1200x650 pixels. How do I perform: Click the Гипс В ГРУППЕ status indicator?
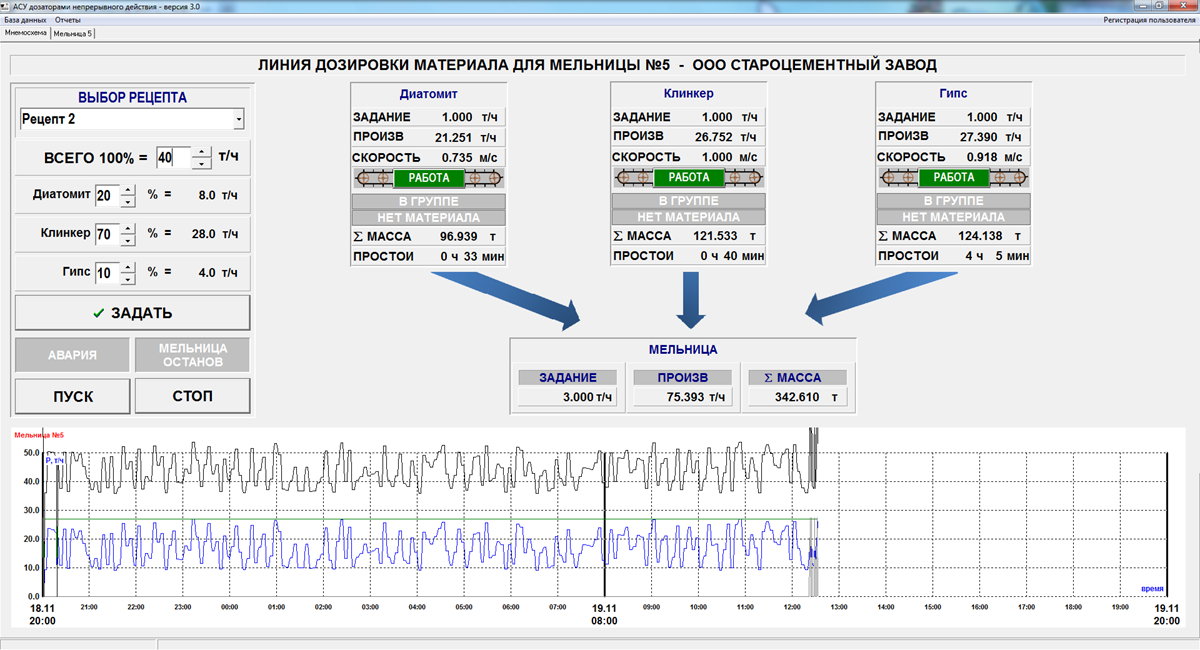tap(952, 201)
